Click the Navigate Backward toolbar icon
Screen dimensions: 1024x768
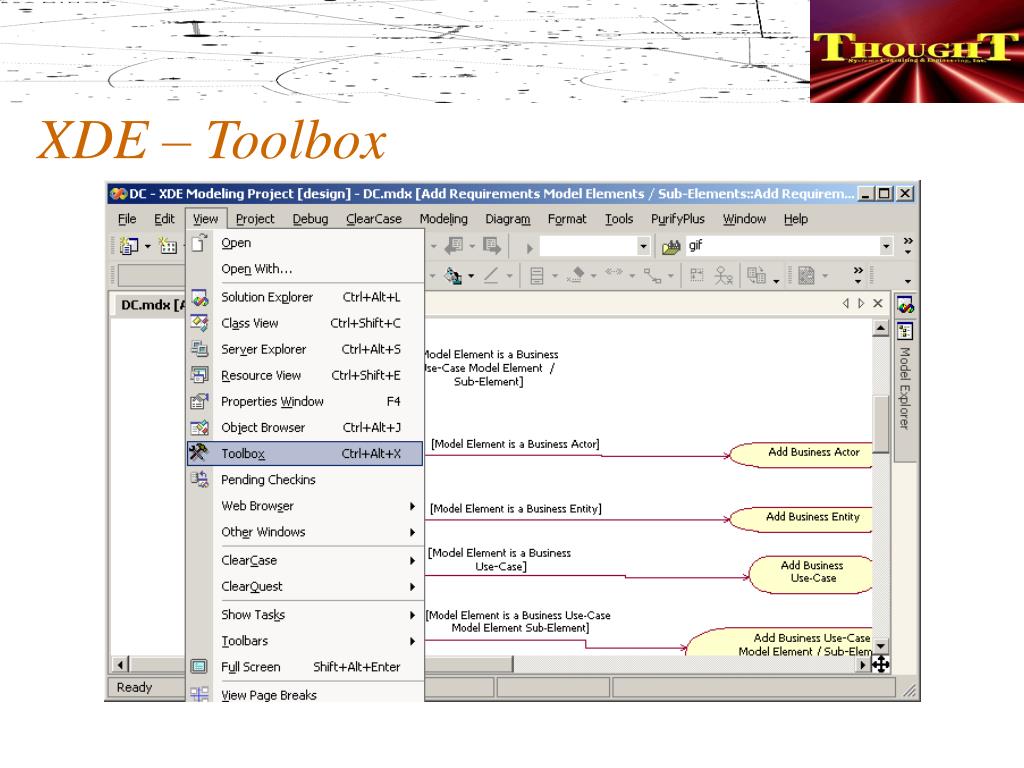tap(454, 246)
